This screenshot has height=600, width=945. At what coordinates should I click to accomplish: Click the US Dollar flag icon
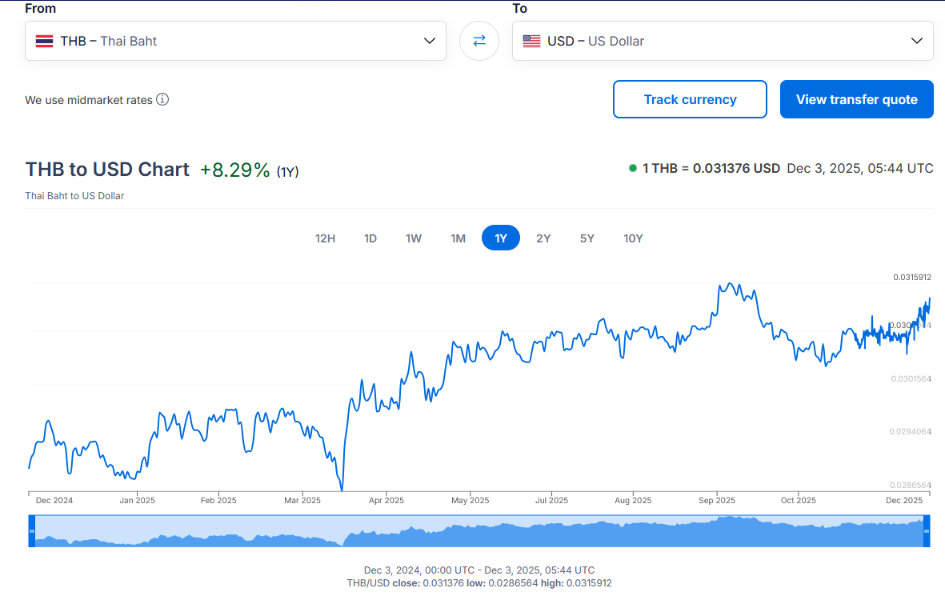[531, 41]
